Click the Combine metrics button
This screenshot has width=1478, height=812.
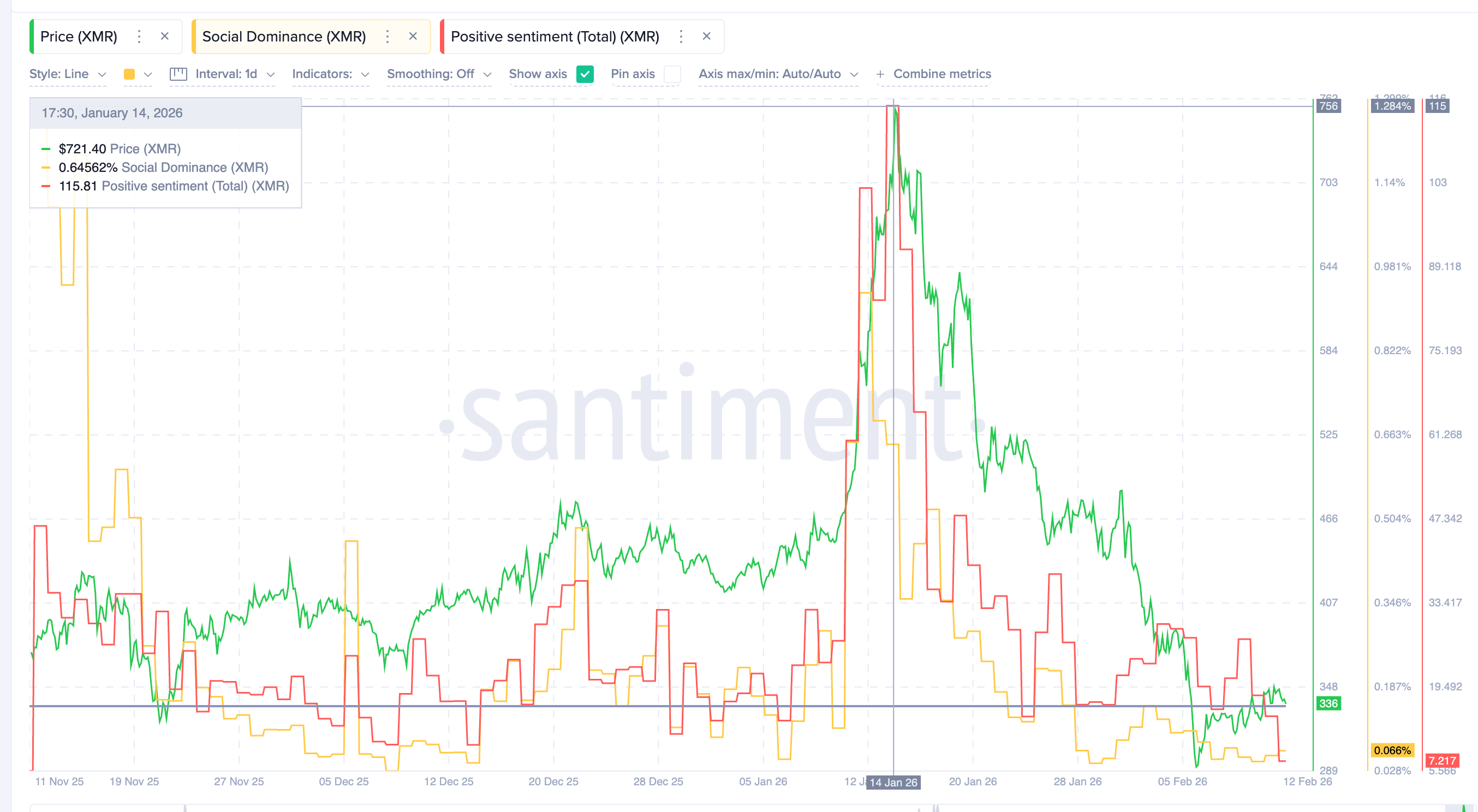pos(941,74)
